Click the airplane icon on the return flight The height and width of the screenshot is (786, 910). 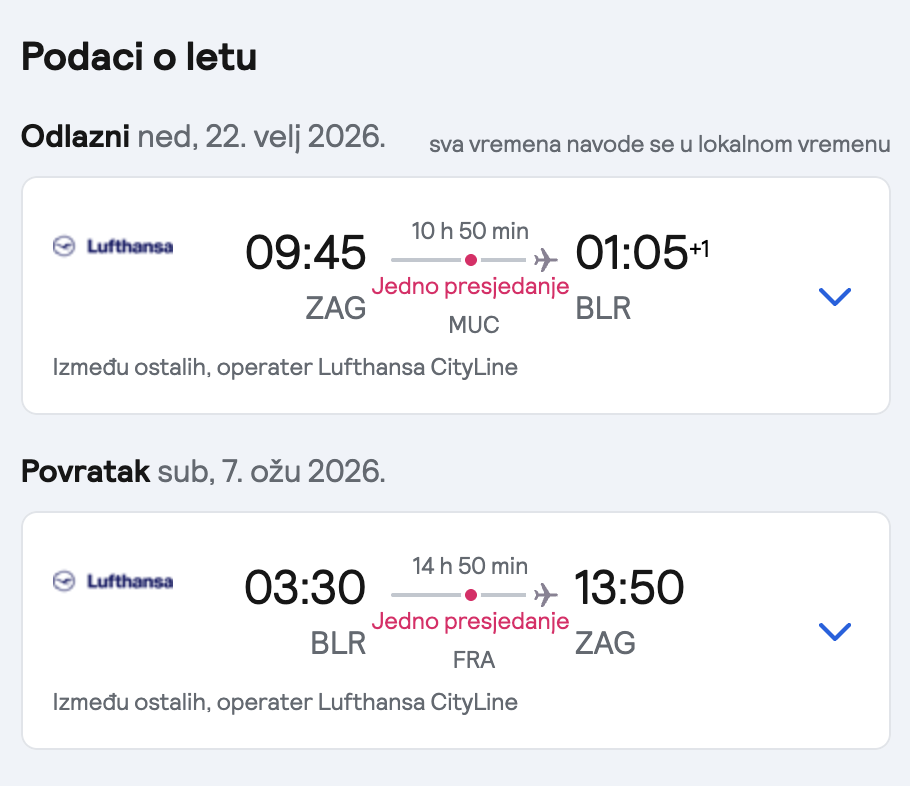(544, 595)
